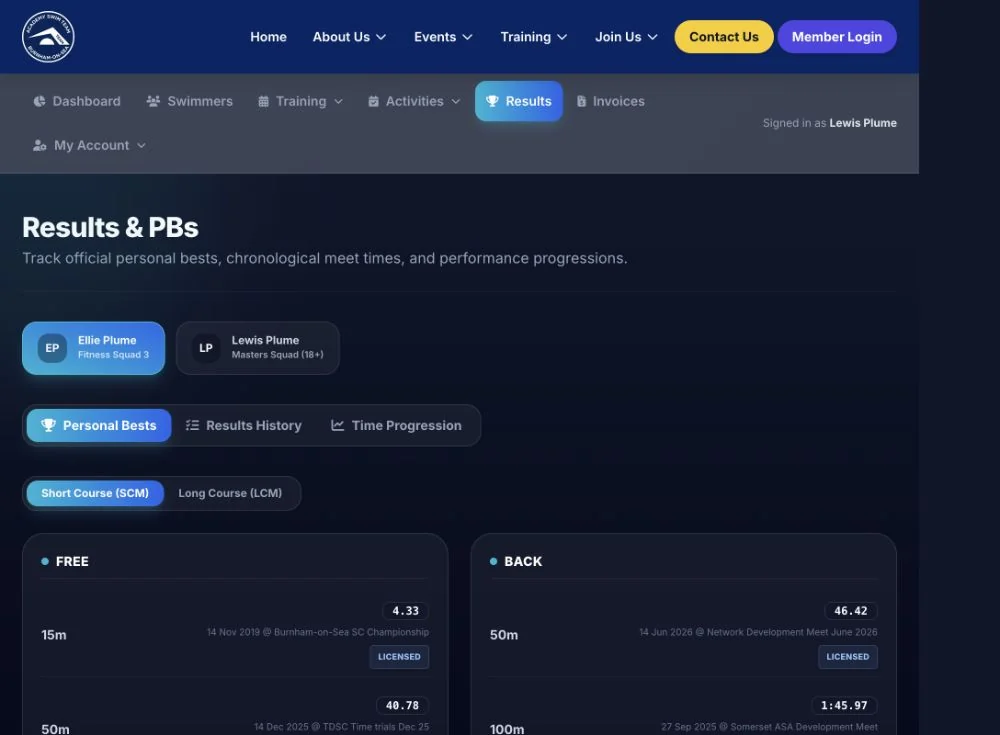Click the 15m Free LICENSED badge

[399, 657]
